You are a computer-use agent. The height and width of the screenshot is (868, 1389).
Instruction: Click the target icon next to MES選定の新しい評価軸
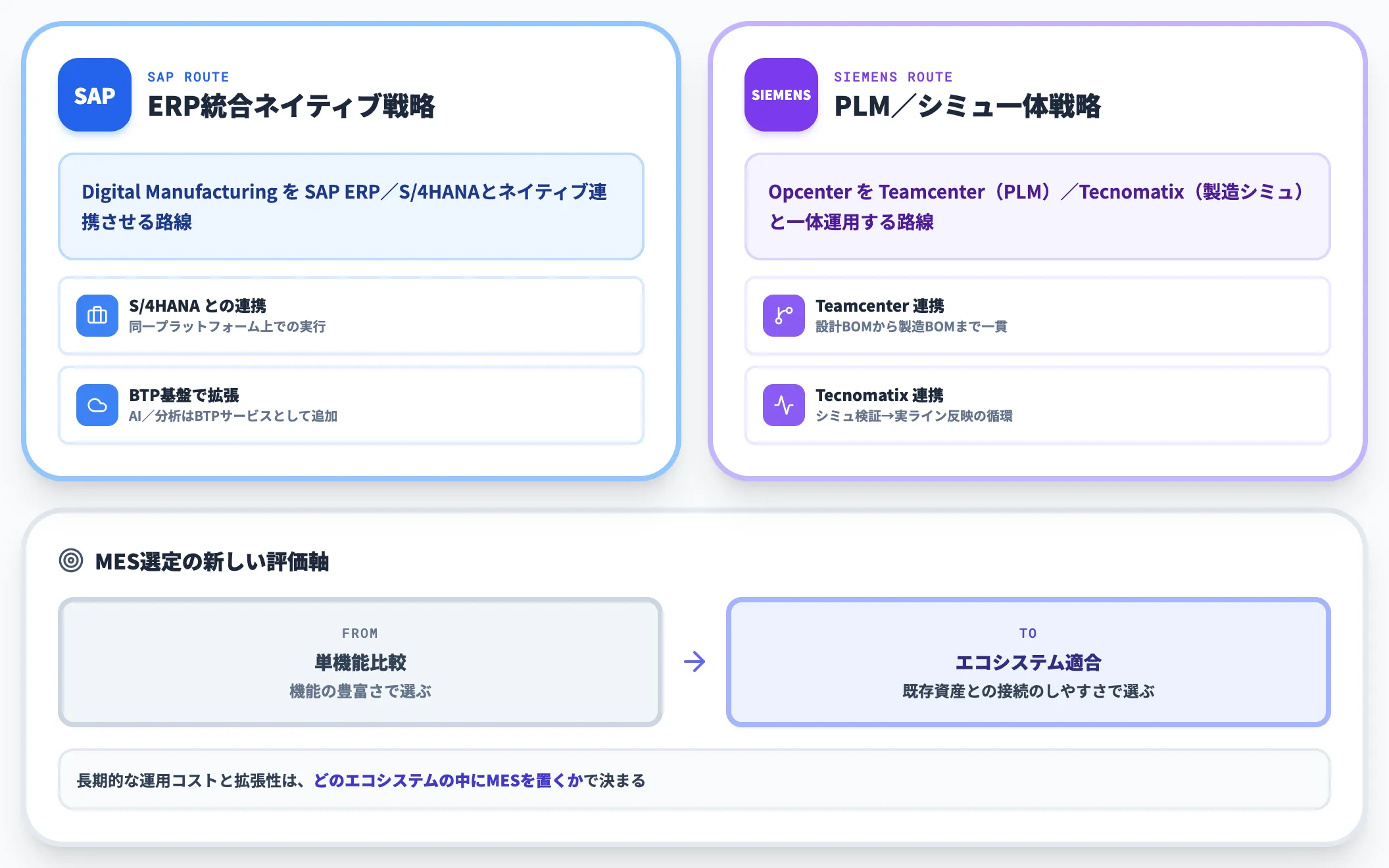[x=72, y=562]
